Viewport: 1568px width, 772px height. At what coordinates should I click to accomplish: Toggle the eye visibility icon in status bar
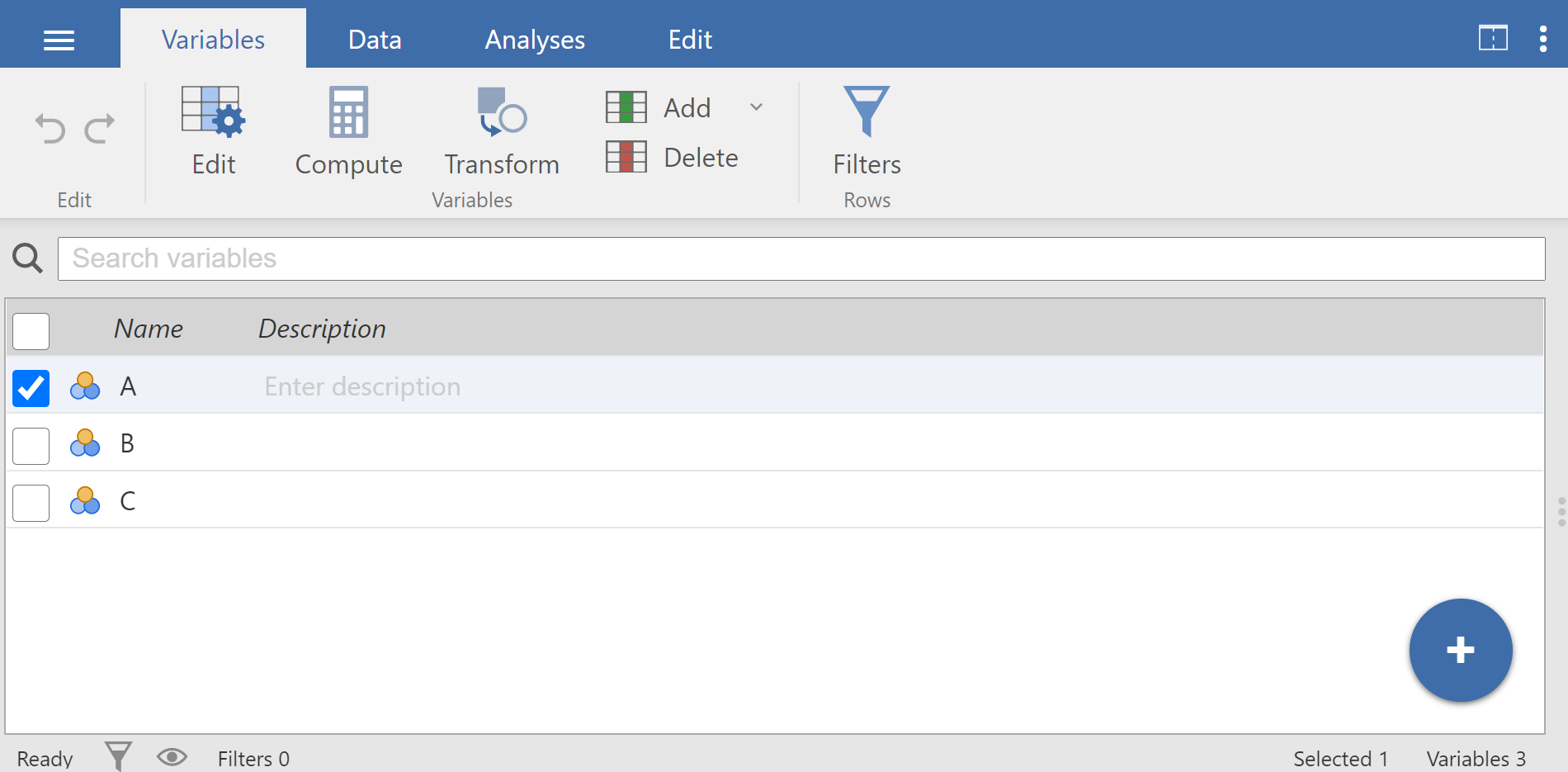[172, 757]
